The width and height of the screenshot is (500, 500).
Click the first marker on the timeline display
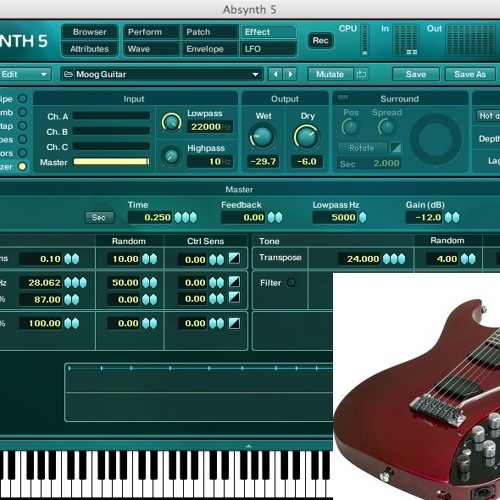69,368
